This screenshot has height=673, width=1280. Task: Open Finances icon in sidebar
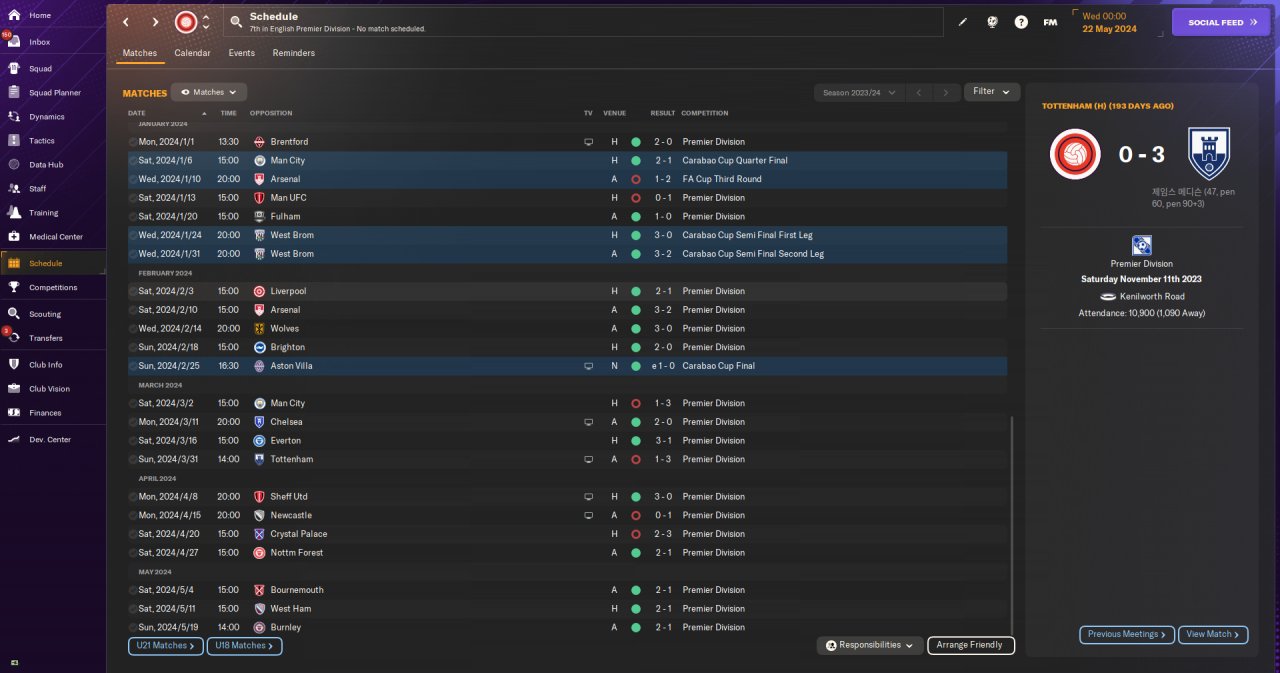point(14,413)
